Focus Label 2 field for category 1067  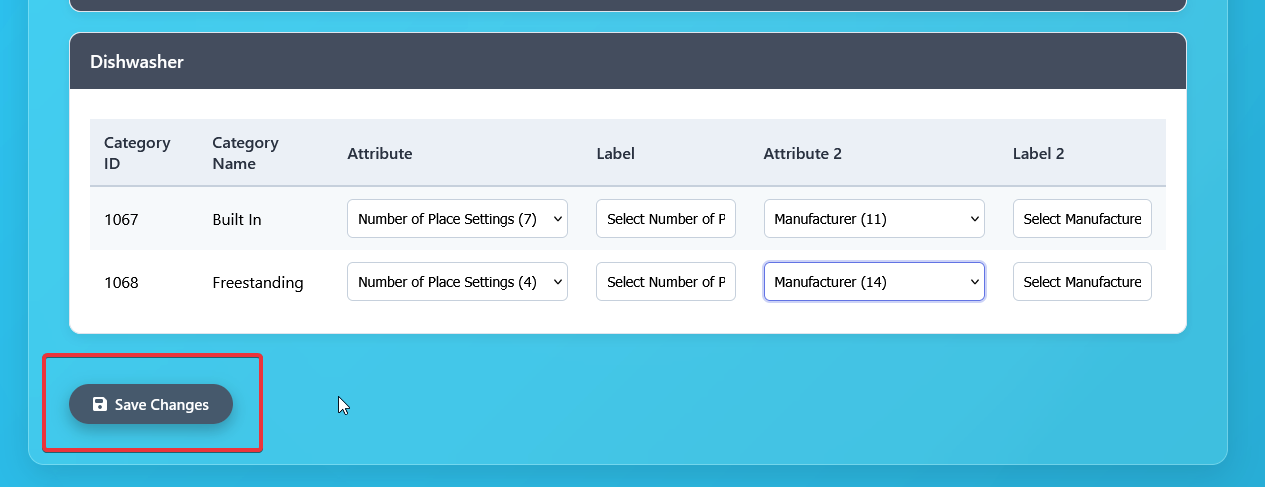coord(1081,219)
